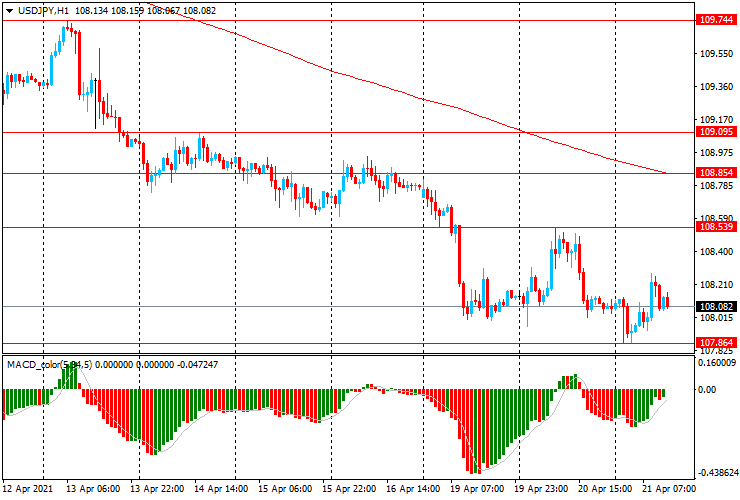Click the 21 Apr 07:00 time label

(x=669, y=488)
